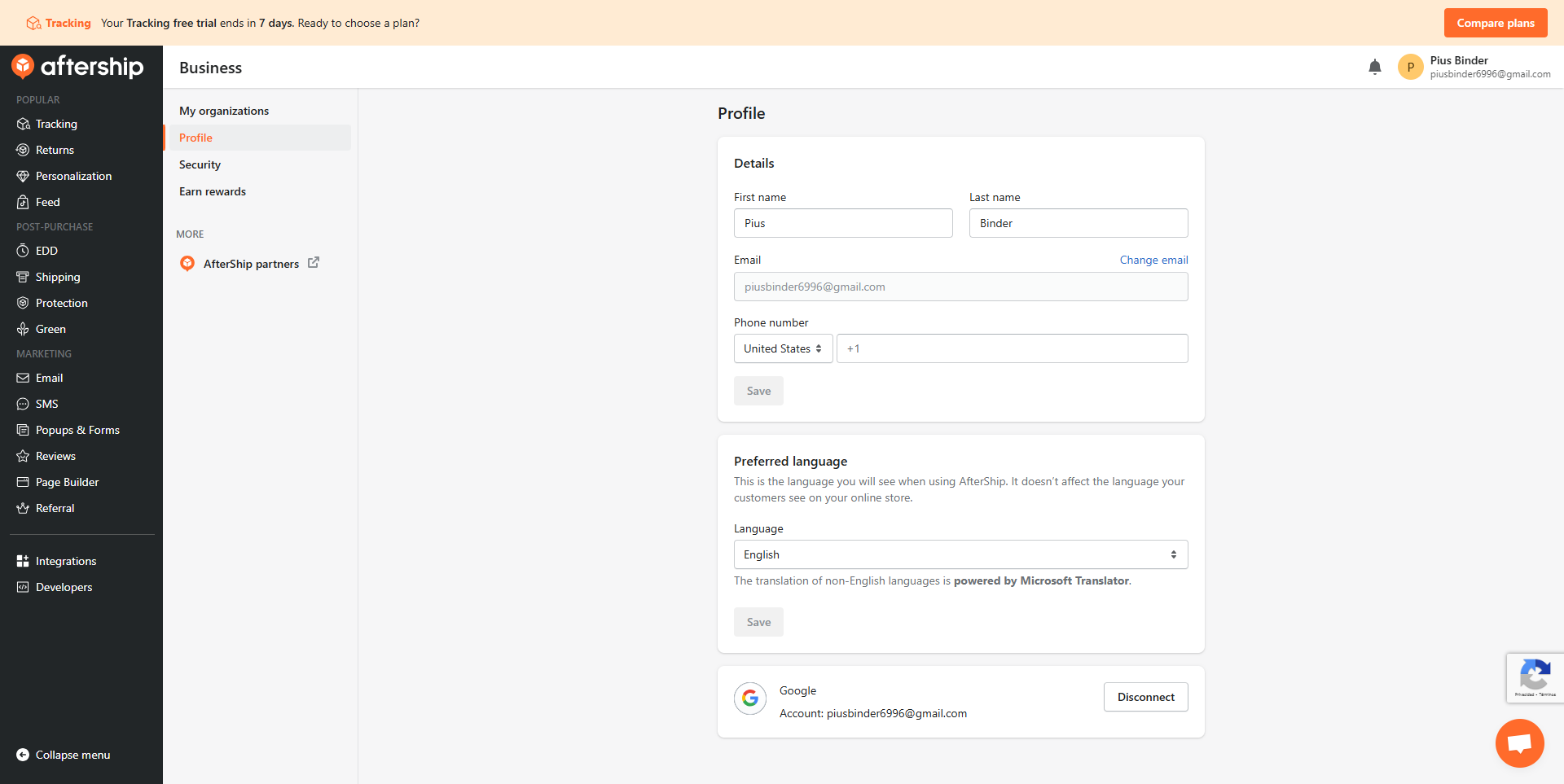Click the notification bell icon
The image size is (1564, 784).
(1375, 68)
